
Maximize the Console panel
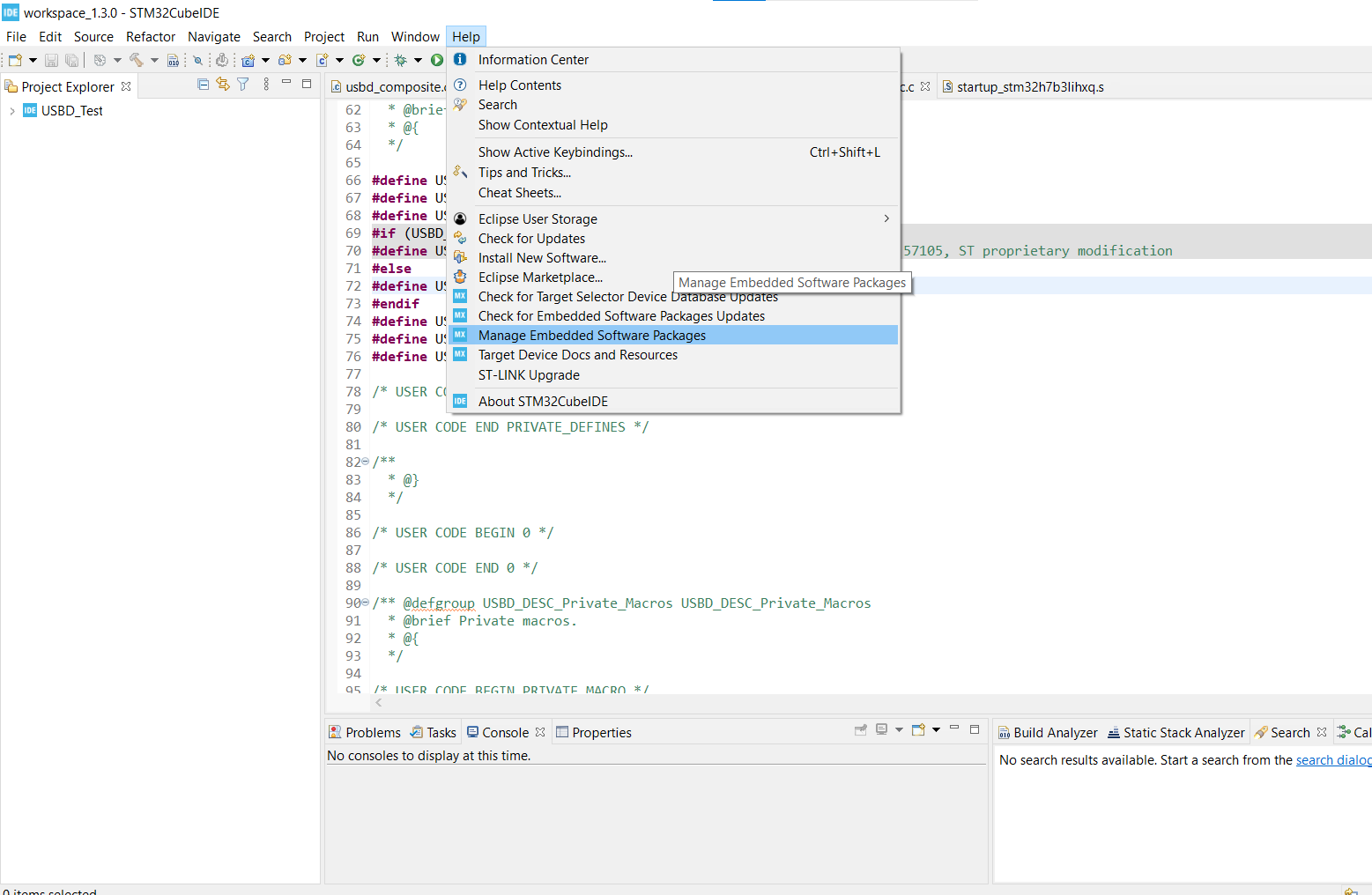click(975, 729)
